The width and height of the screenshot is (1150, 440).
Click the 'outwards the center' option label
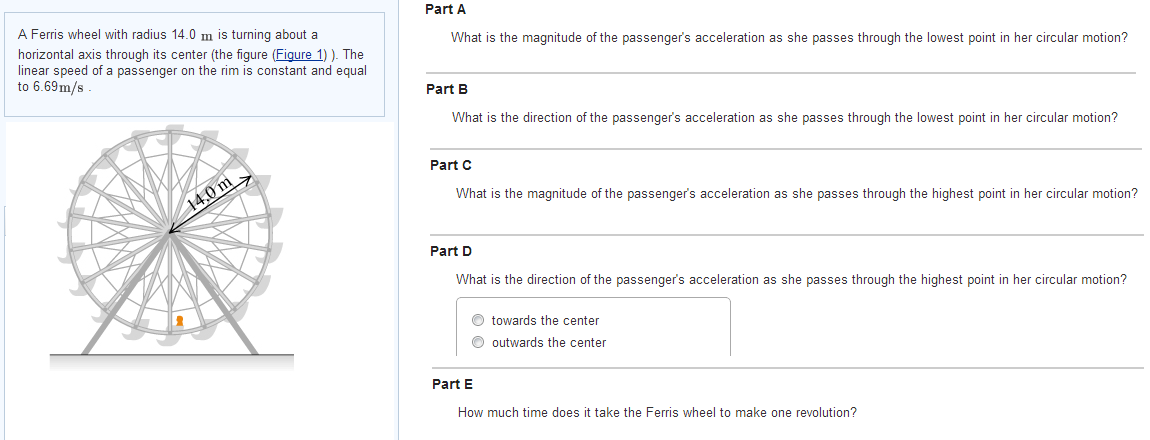549,343
